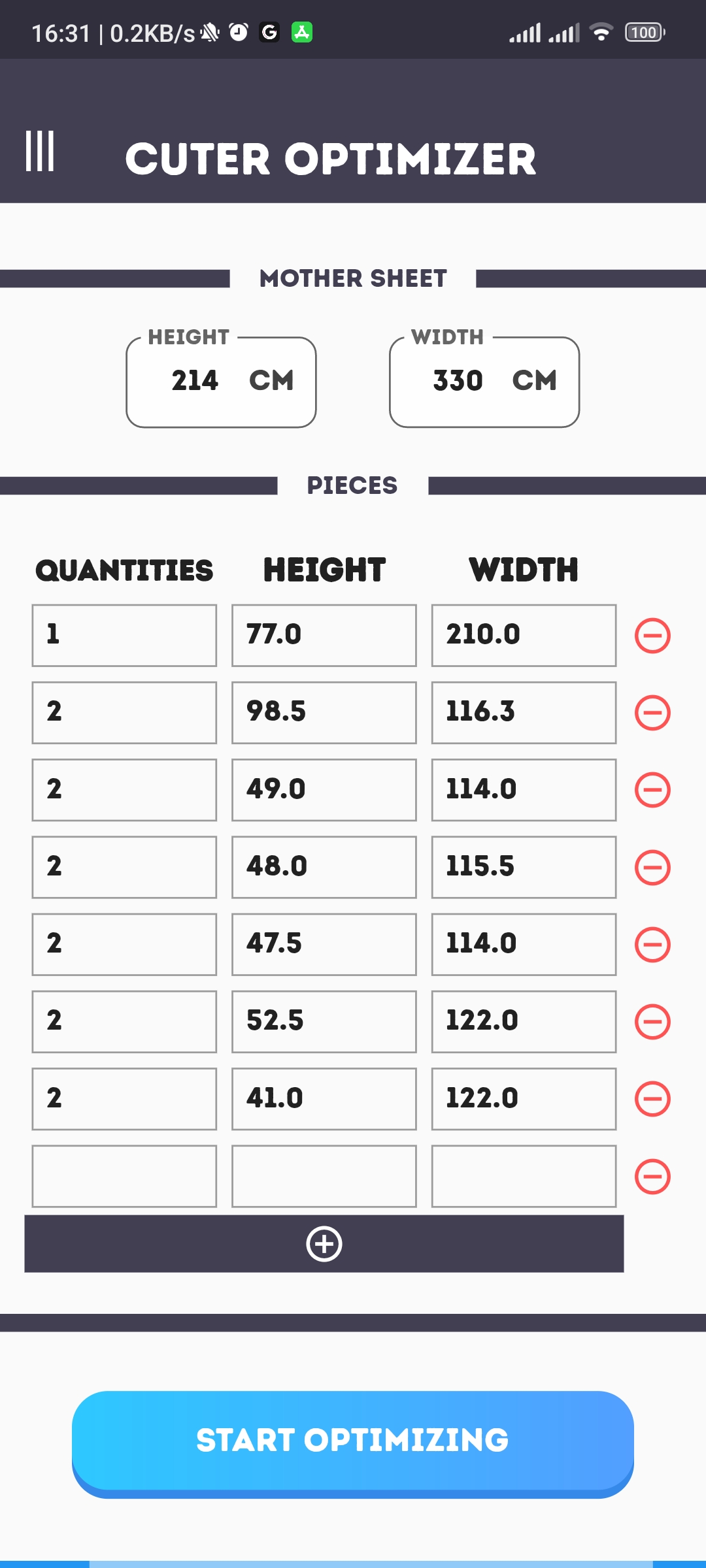This screenshot has width=706, height=1568.
Task: Click the empty width field in last row
Action: point(524,1177)
